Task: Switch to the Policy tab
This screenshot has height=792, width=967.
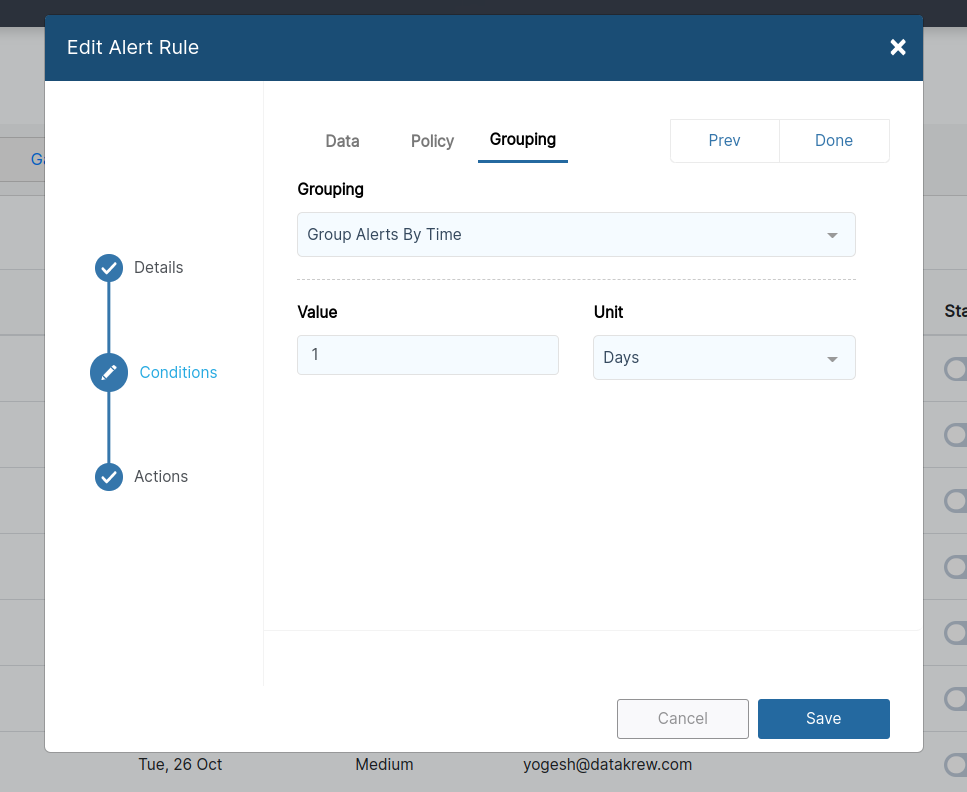Action: click(x=431, y=141)
